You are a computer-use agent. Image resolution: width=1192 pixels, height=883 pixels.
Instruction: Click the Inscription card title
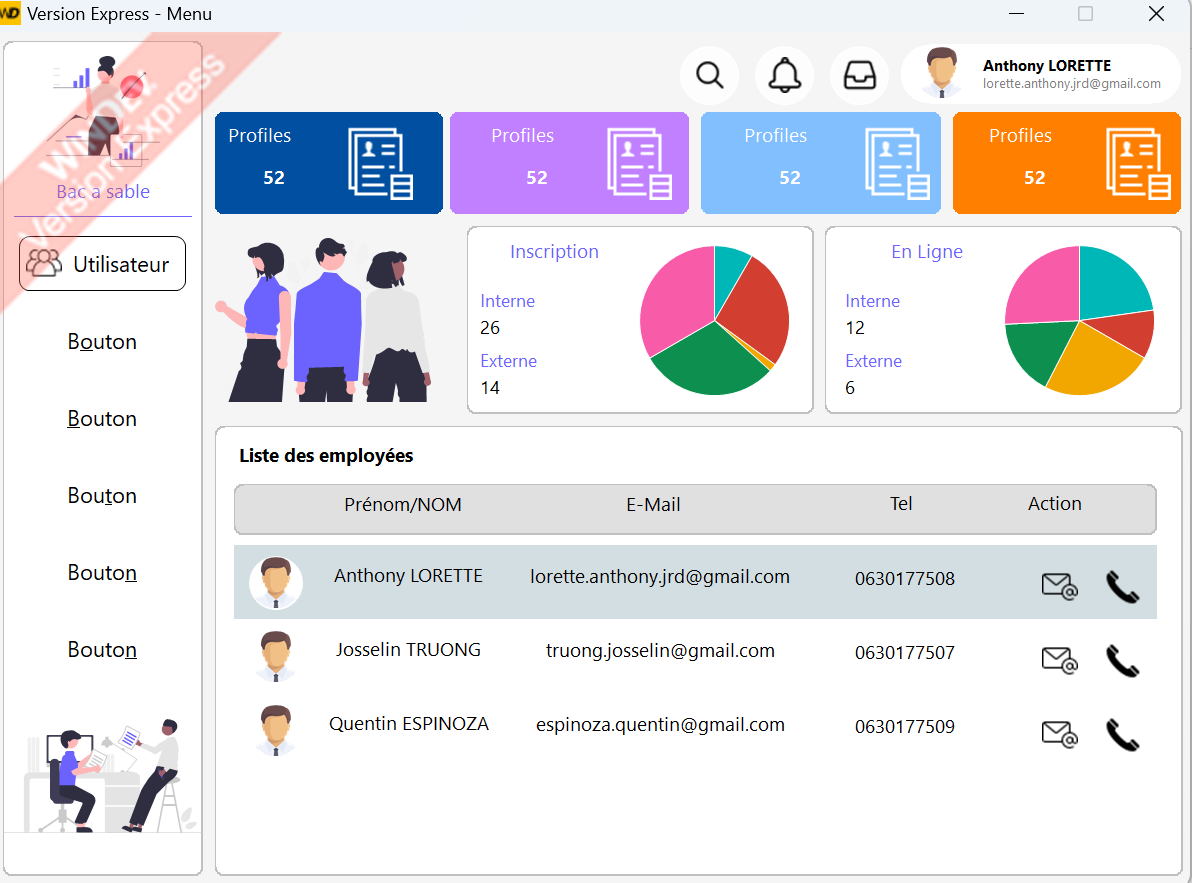(554, 252)
